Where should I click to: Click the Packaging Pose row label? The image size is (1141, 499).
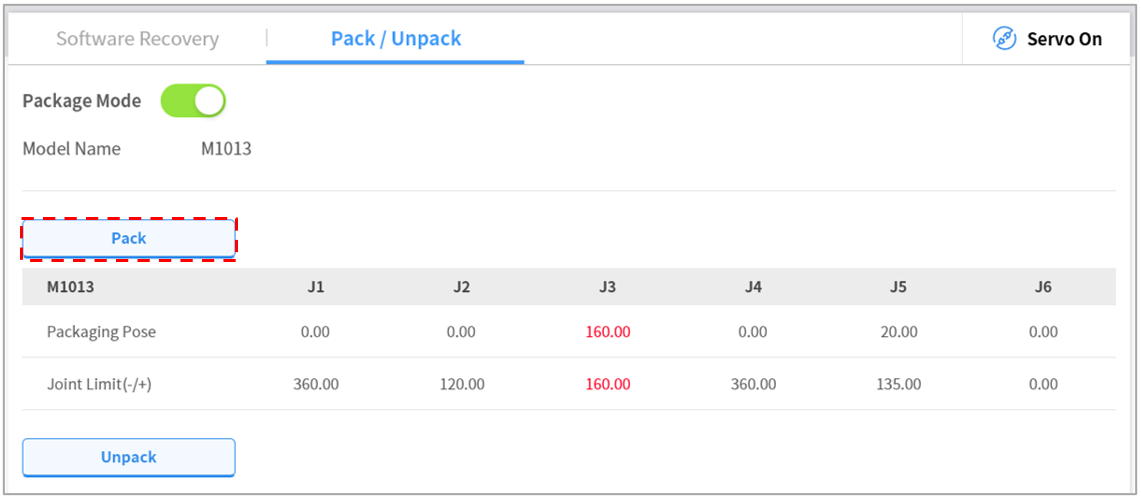101,332
